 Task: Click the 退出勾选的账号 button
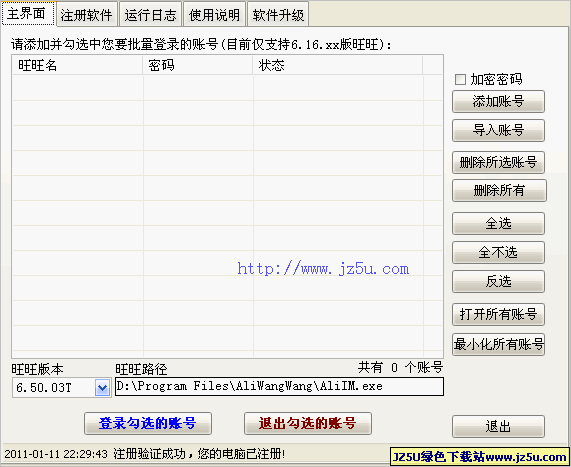coord(308,423)
